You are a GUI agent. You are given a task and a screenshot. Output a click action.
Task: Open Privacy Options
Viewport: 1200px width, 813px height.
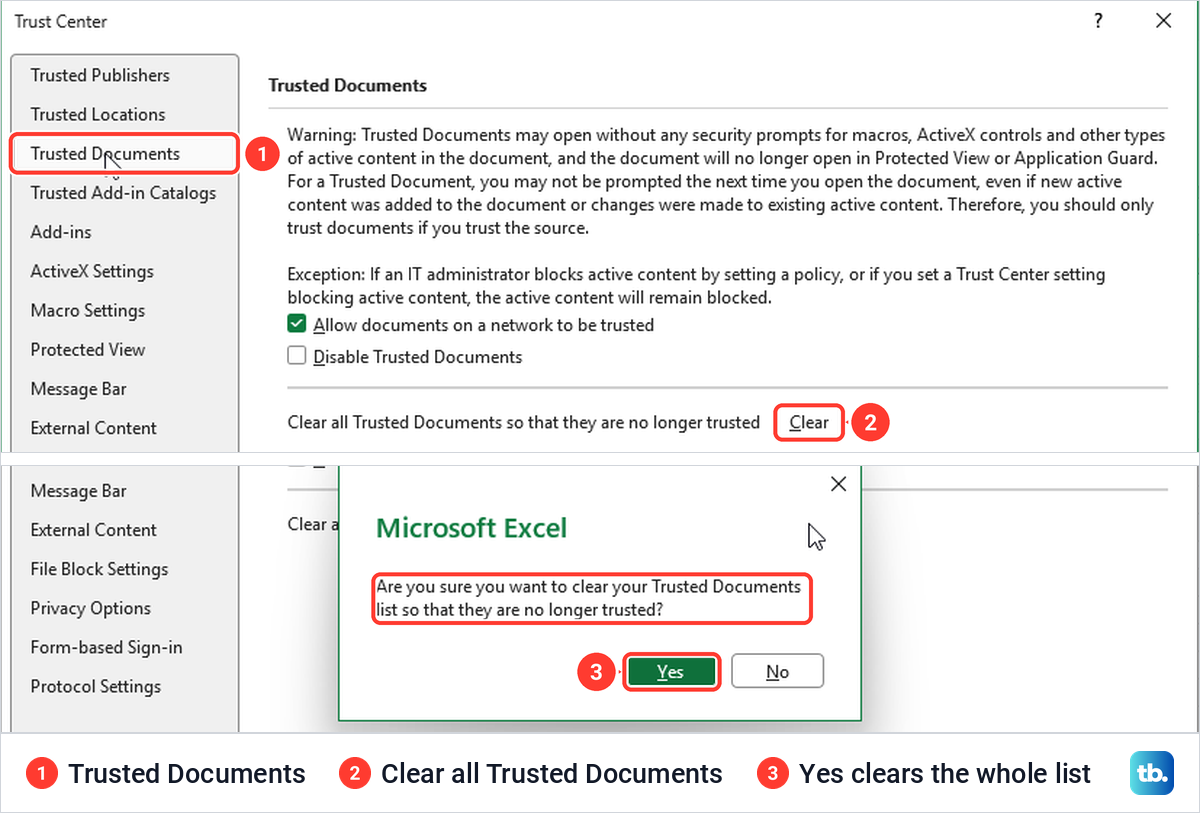point(91,608)
